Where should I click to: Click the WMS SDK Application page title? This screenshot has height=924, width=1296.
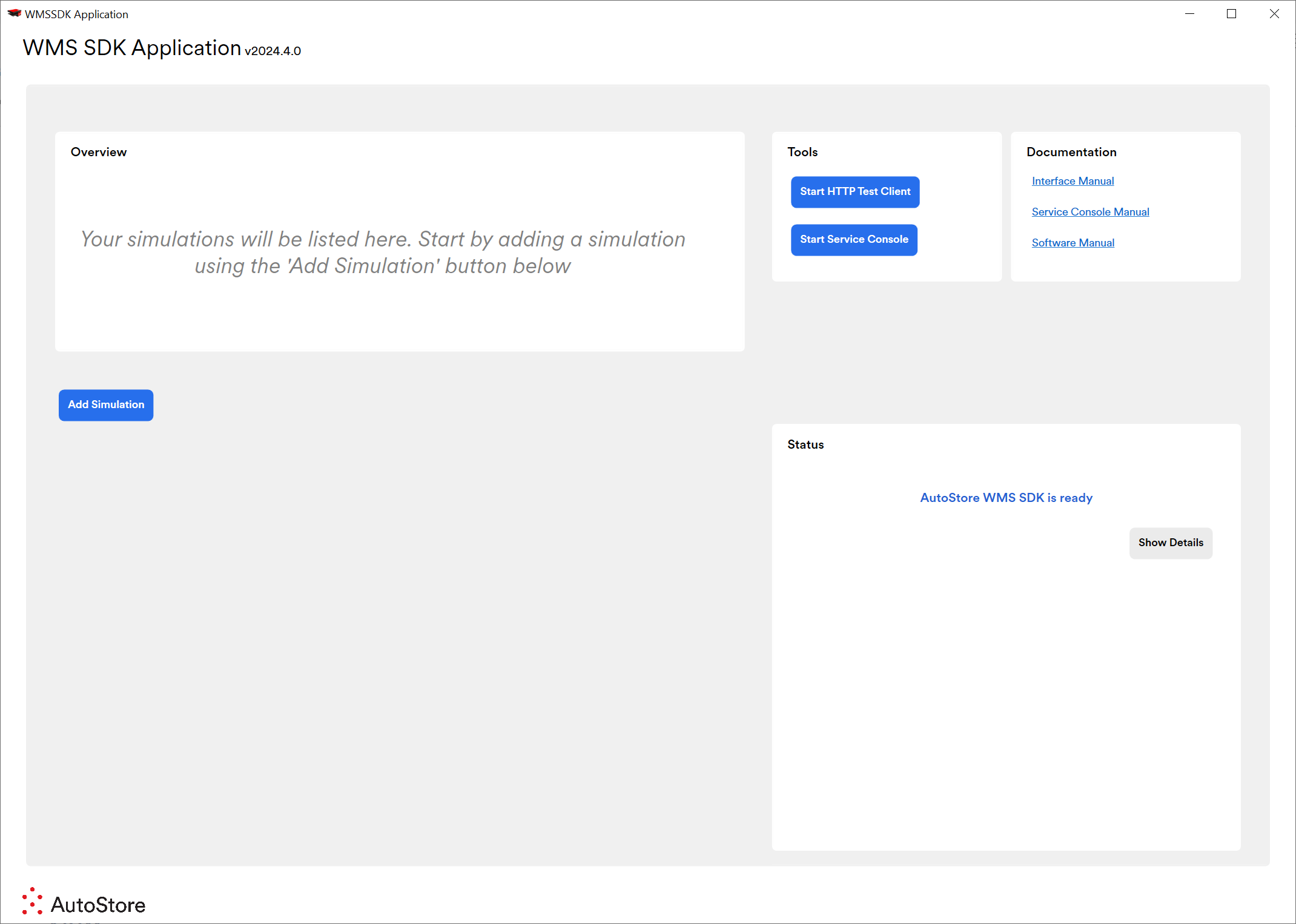132,47
